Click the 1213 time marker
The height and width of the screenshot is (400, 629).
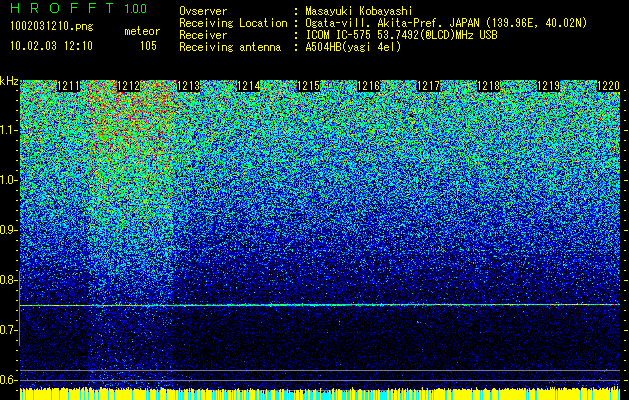[x=189, y=86]
